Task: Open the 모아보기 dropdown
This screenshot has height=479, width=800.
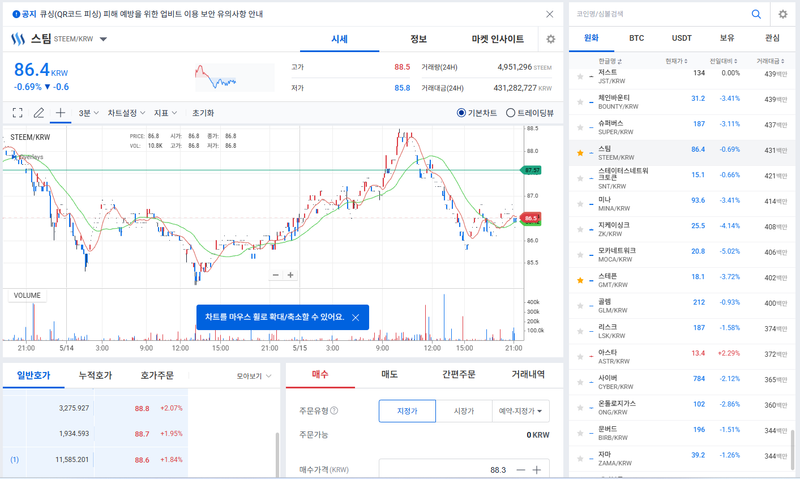Action: (x=254, y=376)
